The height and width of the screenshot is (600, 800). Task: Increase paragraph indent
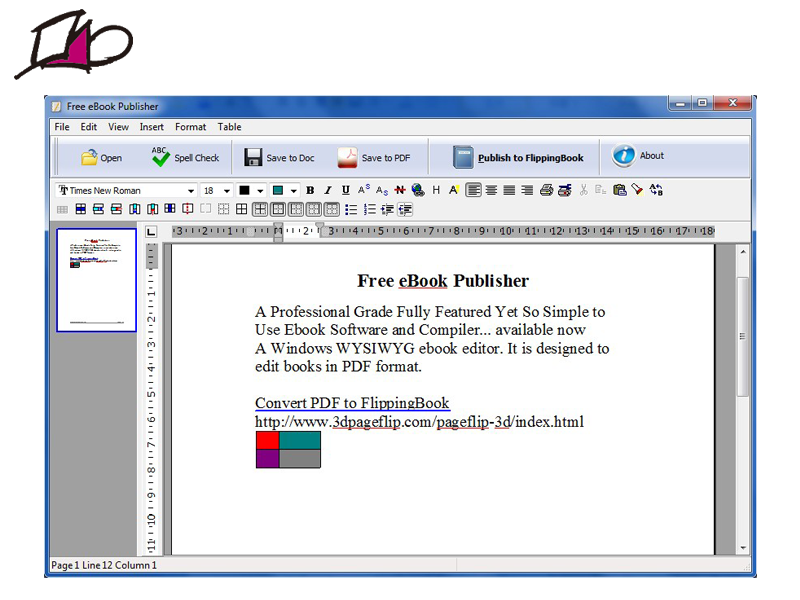[387, 209]
